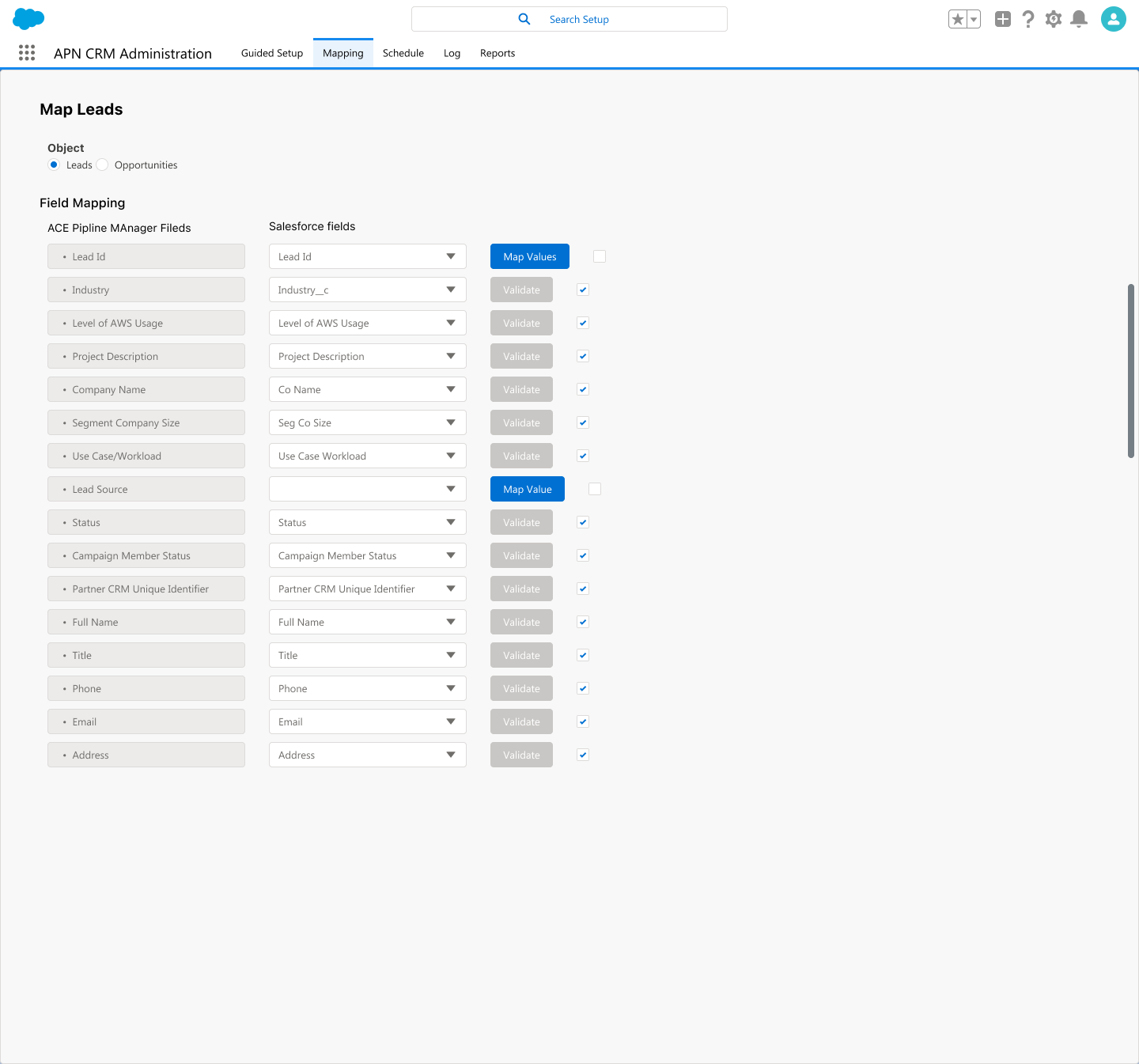Image resolution: width=1139 pixels, height=1064 pixels.
Task: Click Validate for Full Name row
Action: click(x=521, y=622)
